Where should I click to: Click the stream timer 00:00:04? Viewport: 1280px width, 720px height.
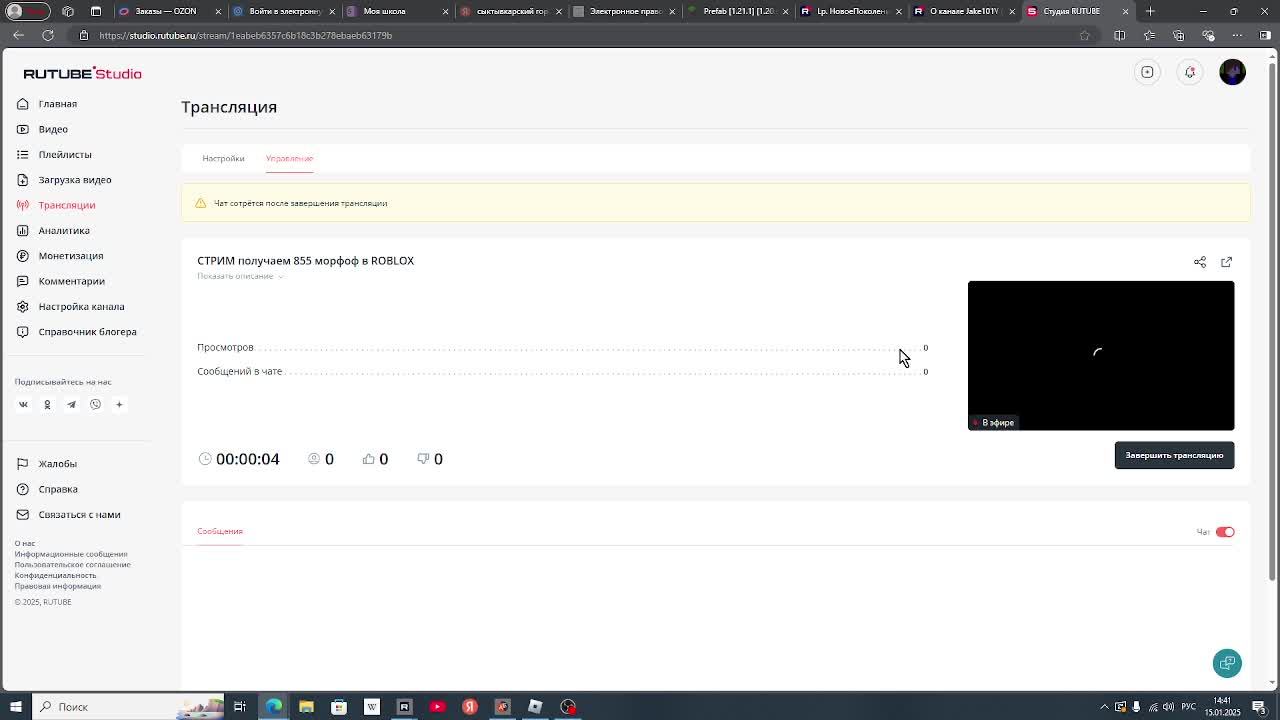(x=240, y=459)
